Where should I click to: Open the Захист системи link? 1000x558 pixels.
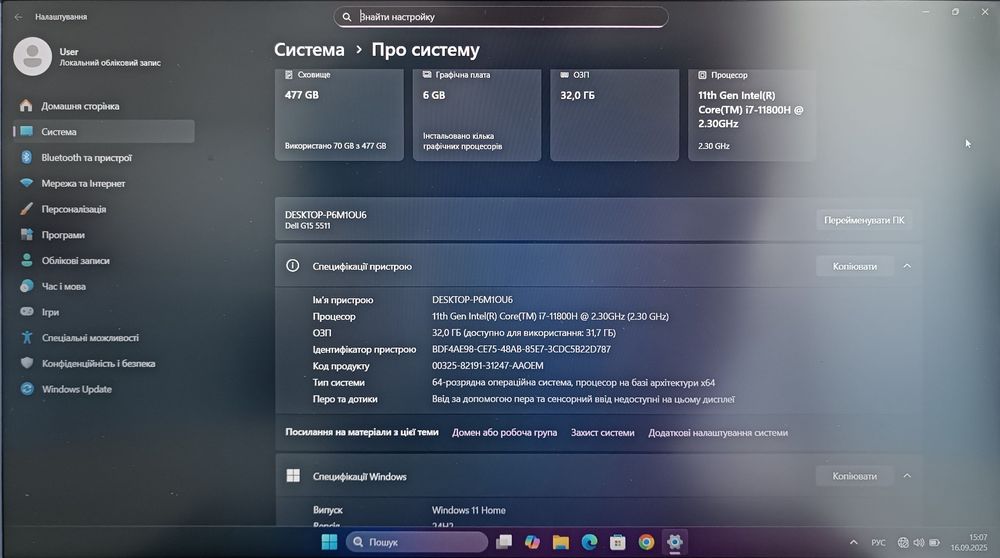point(603,432)
